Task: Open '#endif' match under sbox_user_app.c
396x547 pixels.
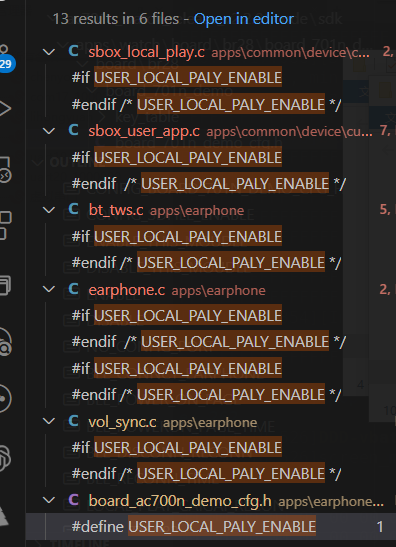Action: [209, 183]
